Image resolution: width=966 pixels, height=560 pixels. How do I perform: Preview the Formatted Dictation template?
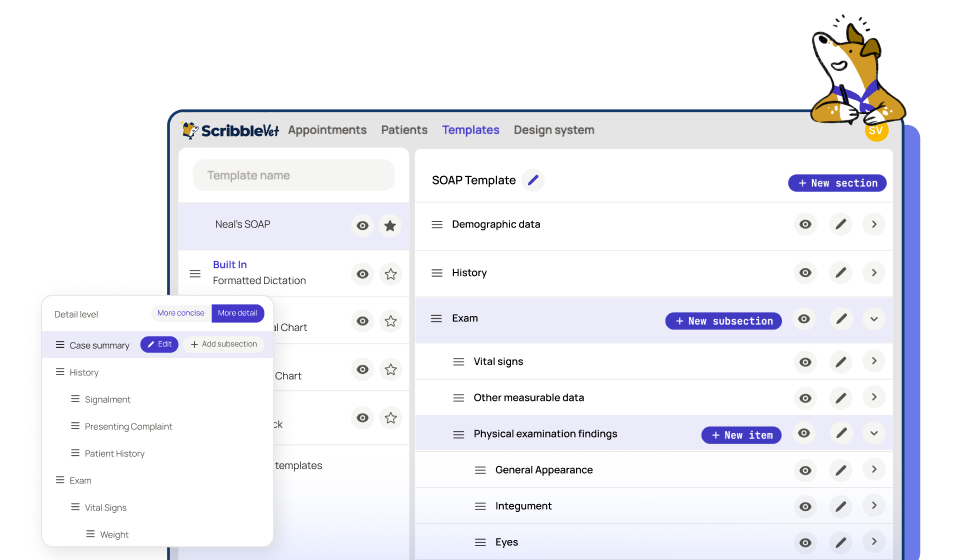coord(363,274)
